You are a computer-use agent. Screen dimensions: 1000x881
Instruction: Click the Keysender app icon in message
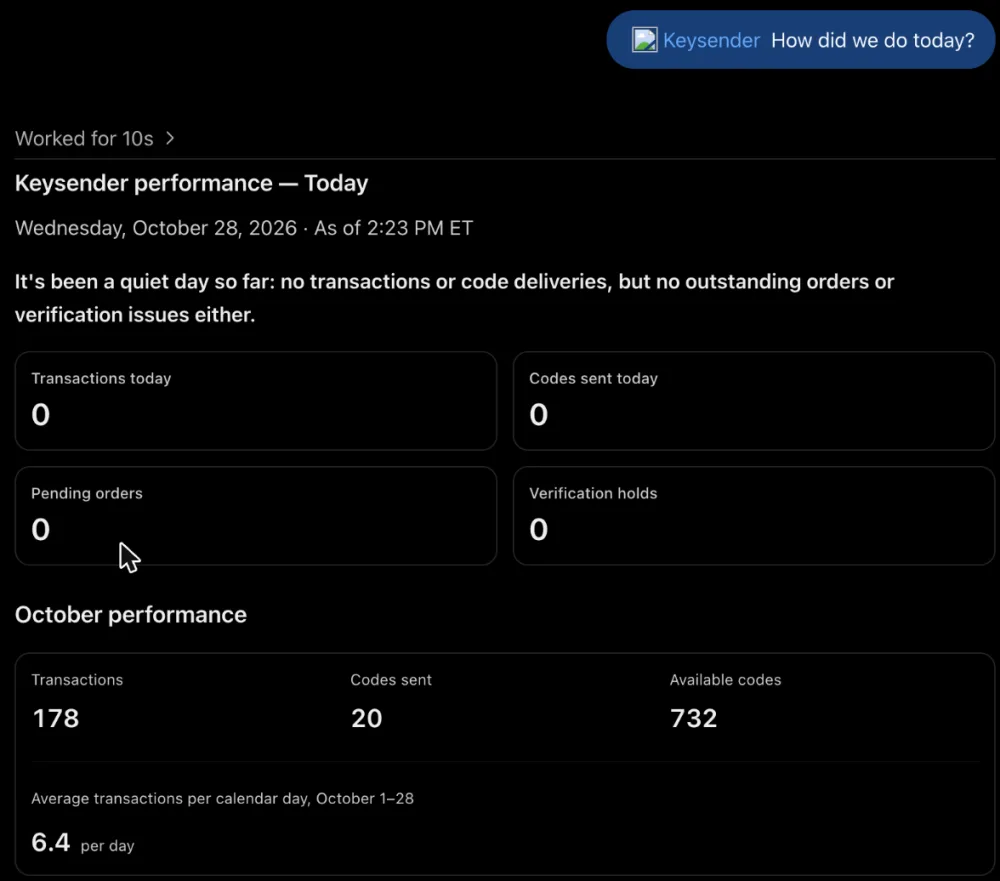coord(644,40)
